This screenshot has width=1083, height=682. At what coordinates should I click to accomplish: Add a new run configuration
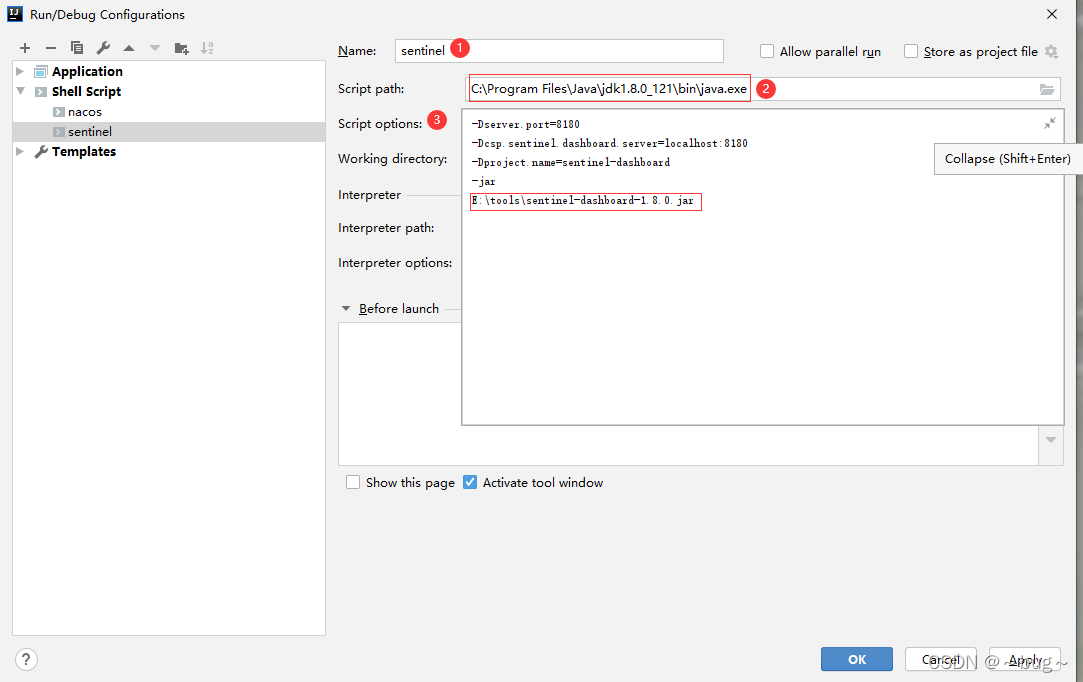tap(24, 47)
